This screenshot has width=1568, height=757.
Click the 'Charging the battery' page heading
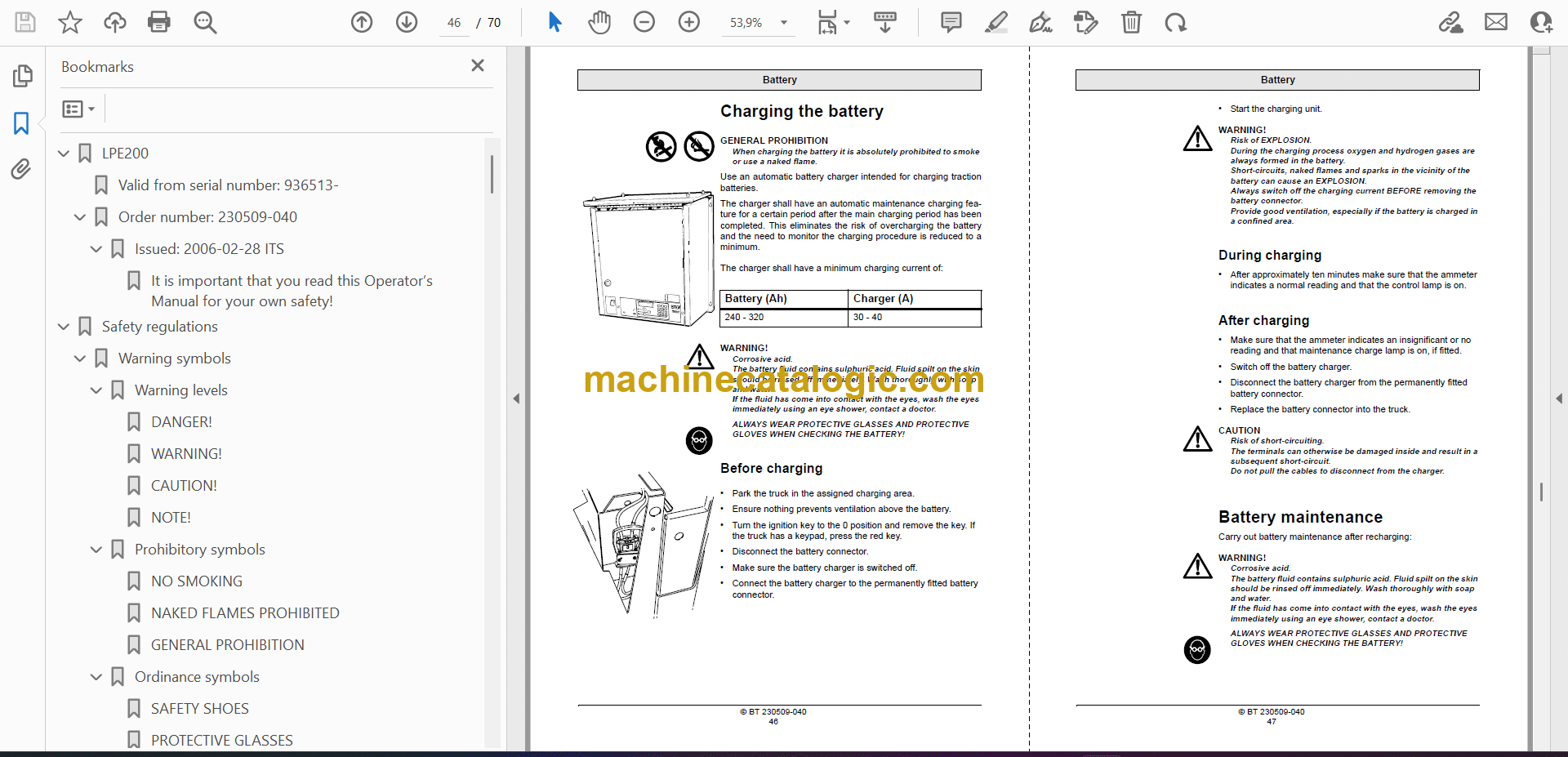point(802,111)
